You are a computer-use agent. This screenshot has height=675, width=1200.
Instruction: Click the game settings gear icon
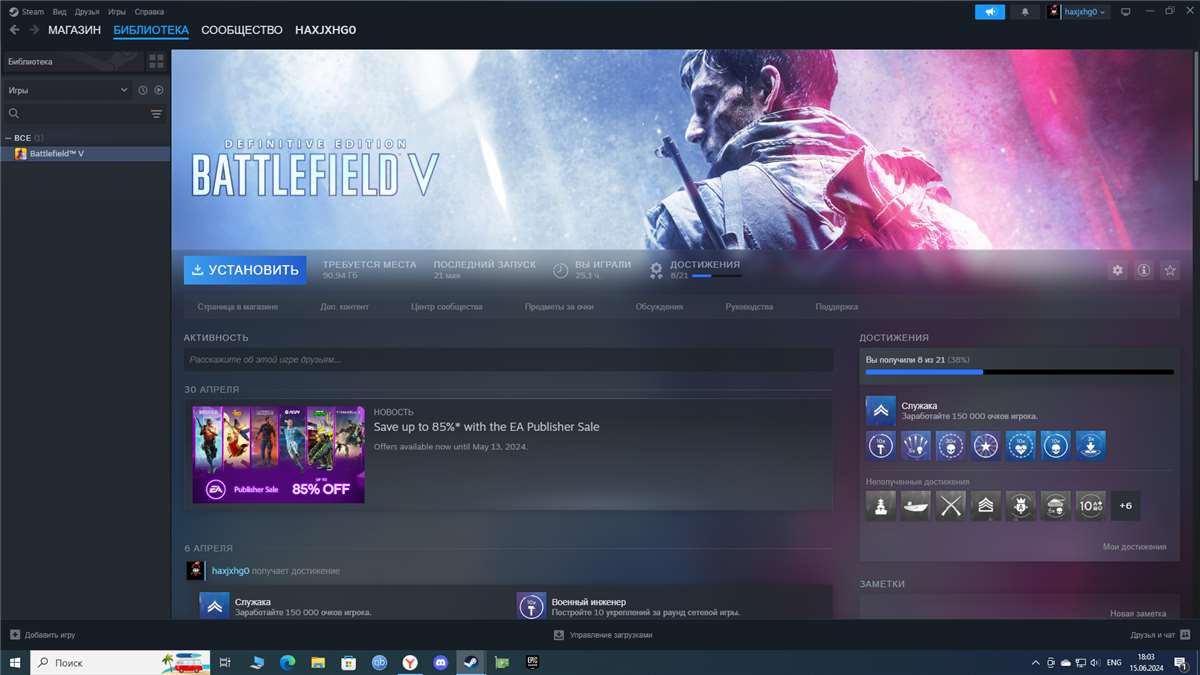pyautogui.click(x=1117, y=271)
